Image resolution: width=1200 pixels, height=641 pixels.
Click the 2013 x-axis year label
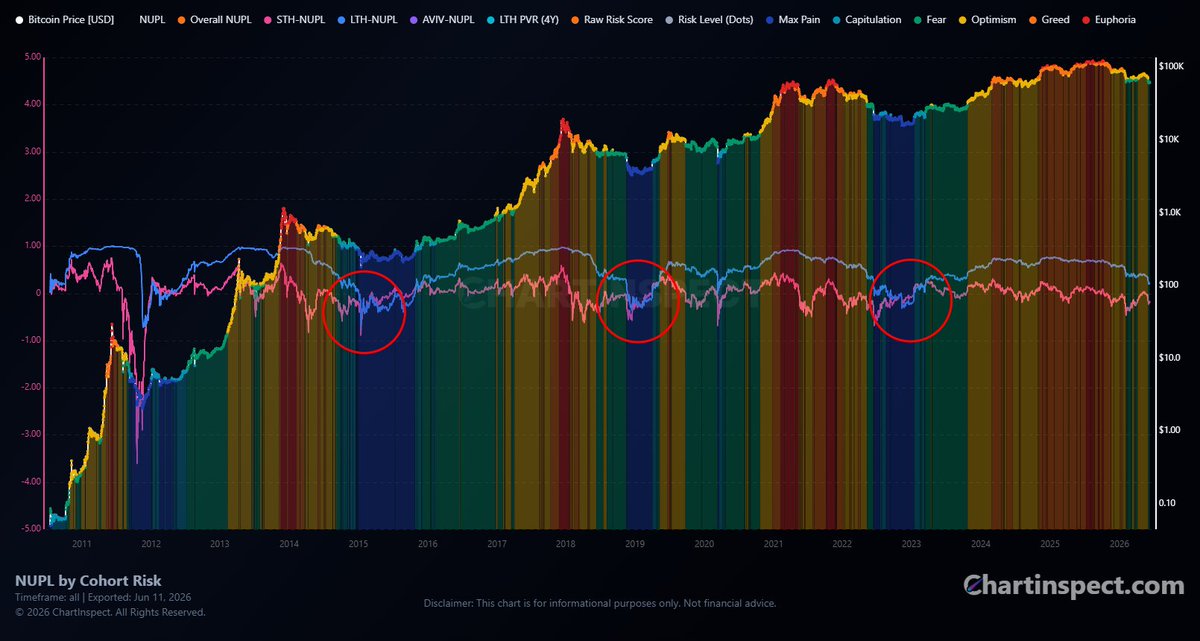pos(220,544)
